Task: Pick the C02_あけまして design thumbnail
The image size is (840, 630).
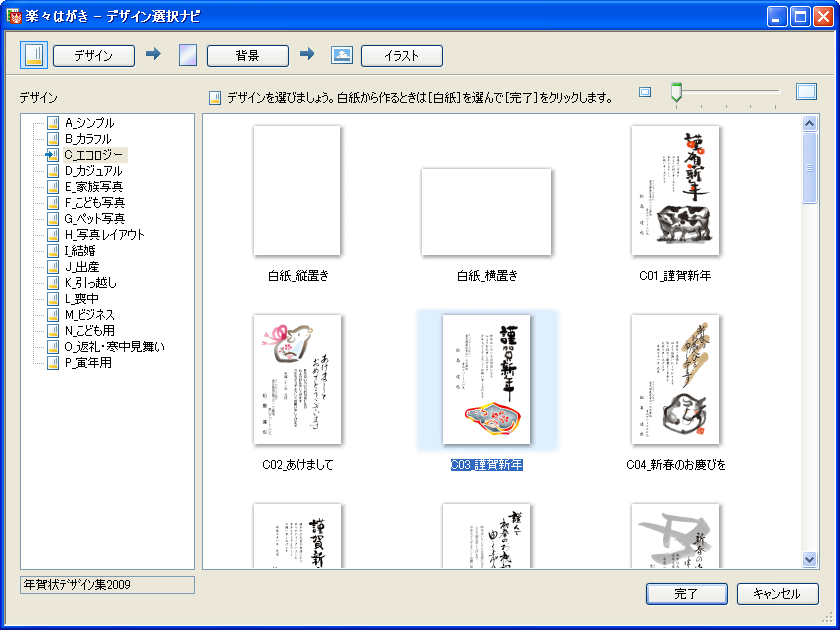Action: 297,379
